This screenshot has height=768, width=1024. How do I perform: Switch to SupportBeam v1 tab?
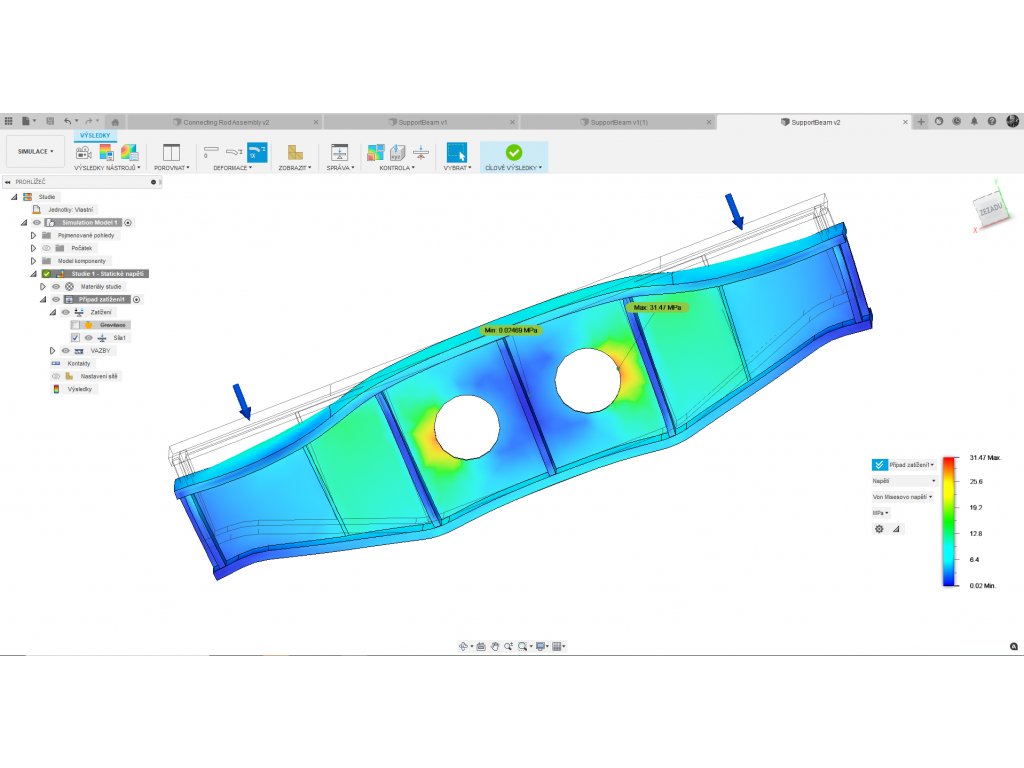pyautogui.click(x=423, y=122)
